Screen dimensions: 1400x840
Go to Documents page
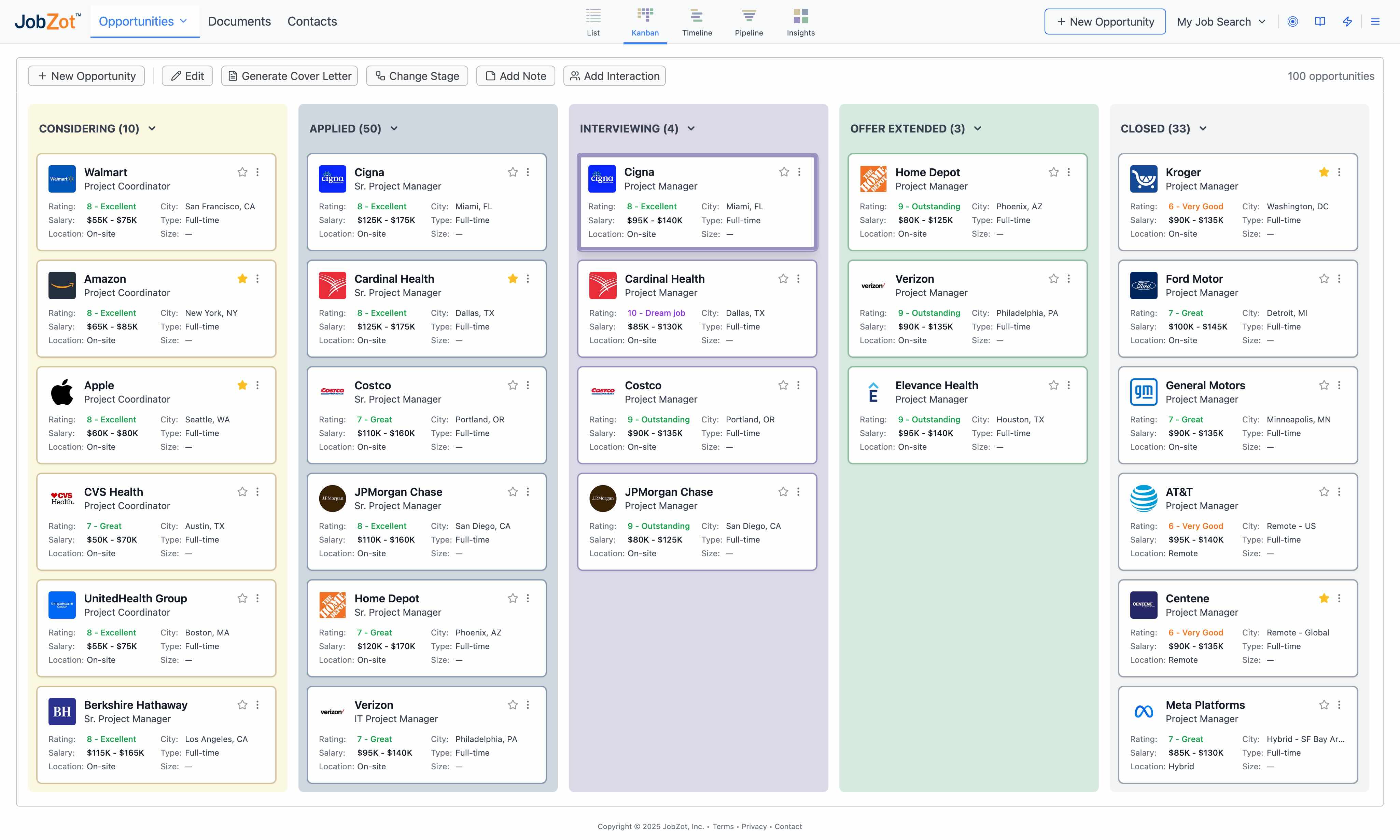[239, 22]
